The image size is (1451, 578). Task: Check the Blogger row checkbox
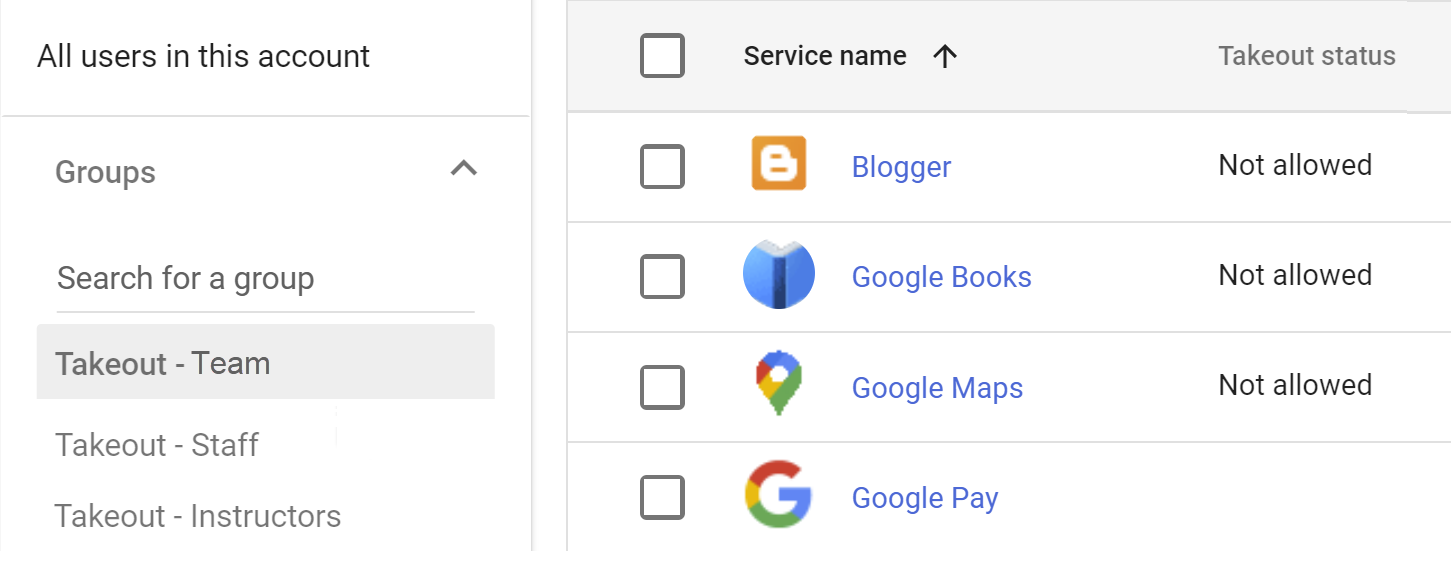pyautogui.click(x=662, y=166)
